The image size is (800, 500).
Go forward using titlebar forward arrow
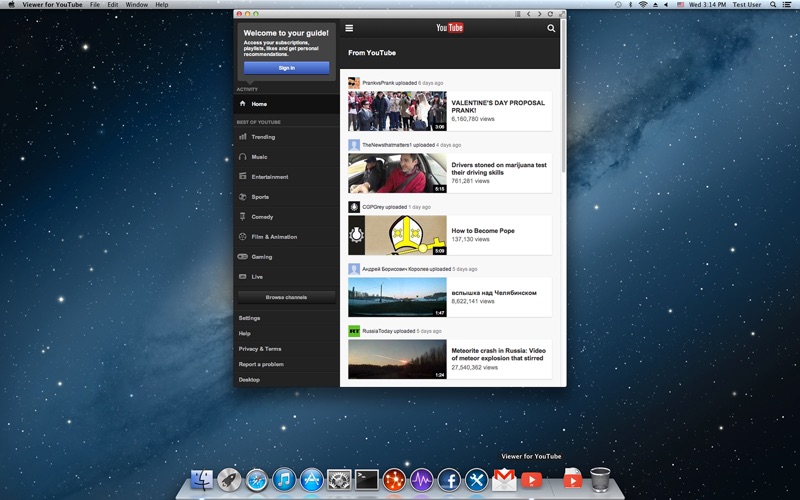[x=539, y=14]
